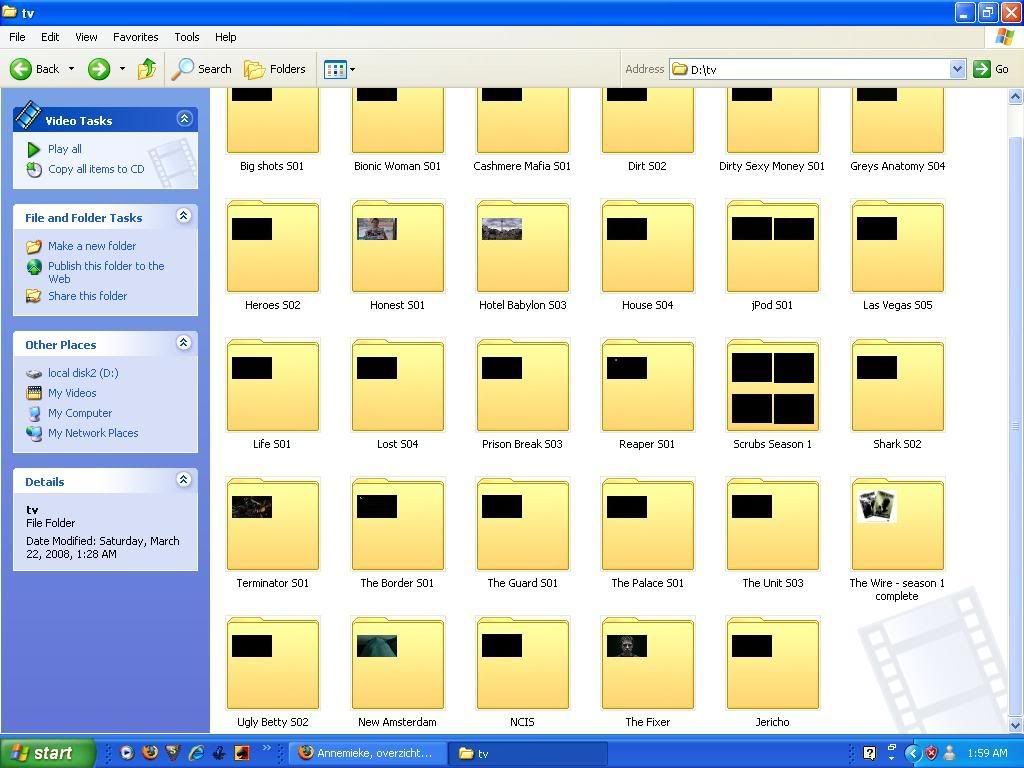Screen dimensions: 1024x768
Task: Click the Go button
Action: [x=991, y=69]
